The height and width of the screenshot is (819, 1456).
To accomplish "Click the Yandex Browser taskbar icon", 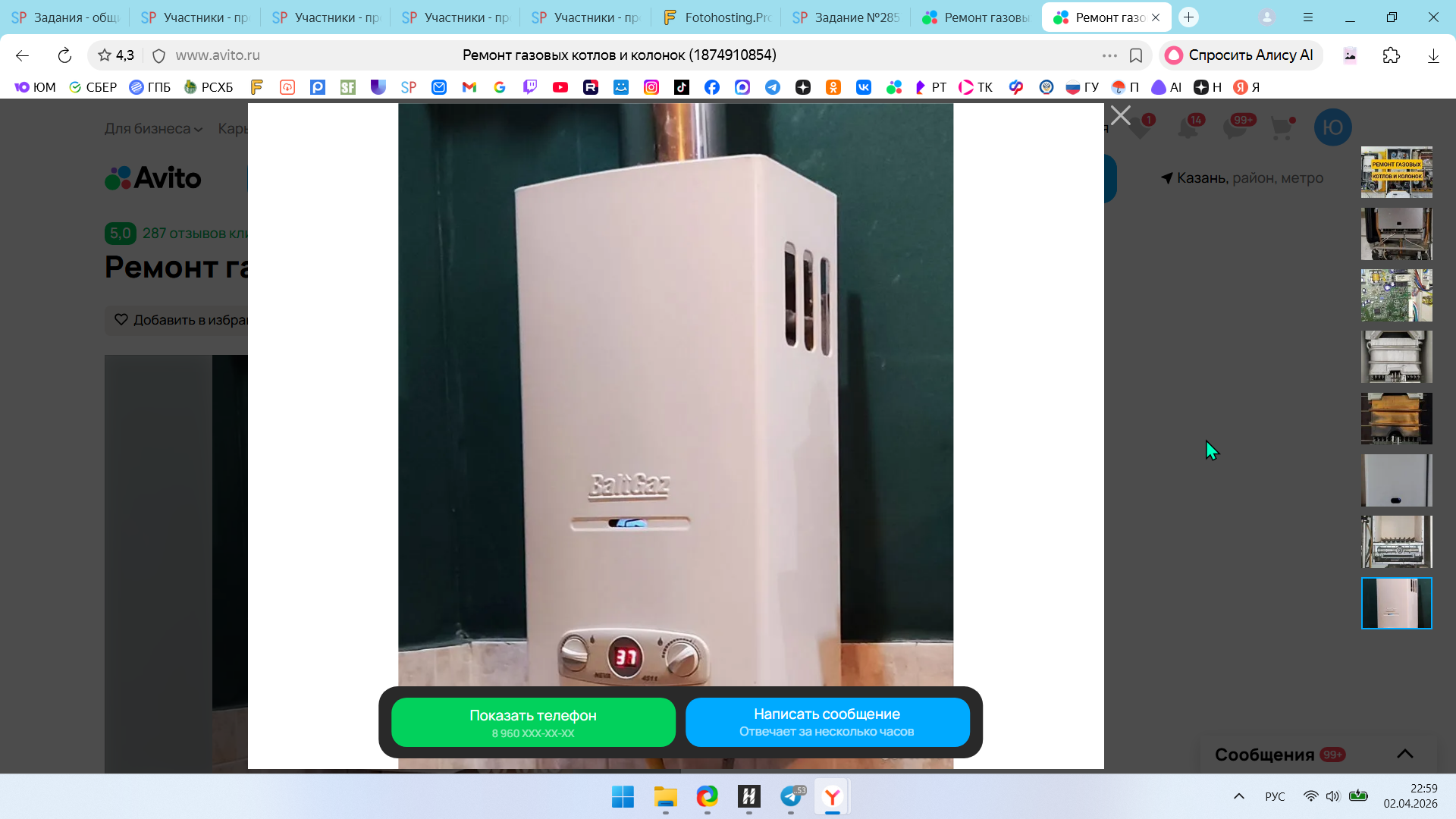I will coord(832,797).
